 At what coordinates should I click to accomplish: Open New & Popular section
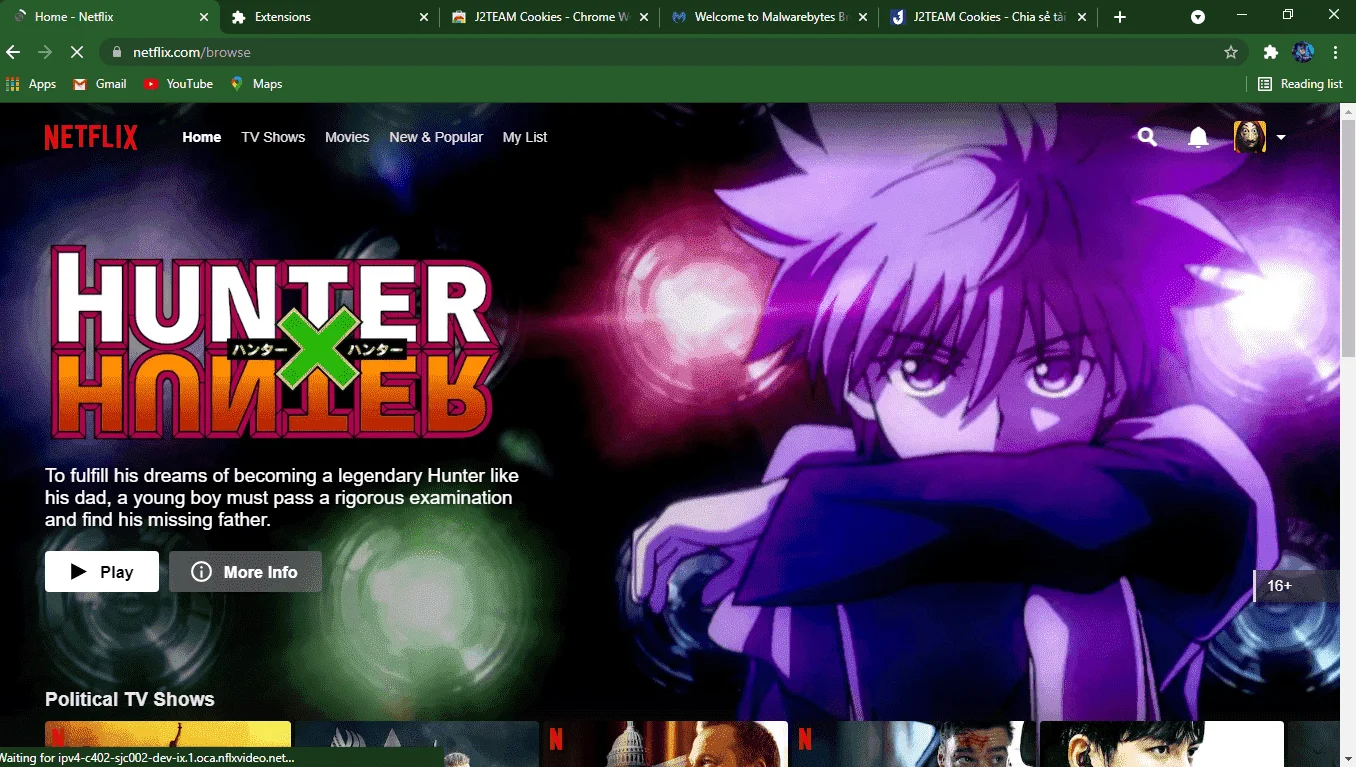click(436, 137)
